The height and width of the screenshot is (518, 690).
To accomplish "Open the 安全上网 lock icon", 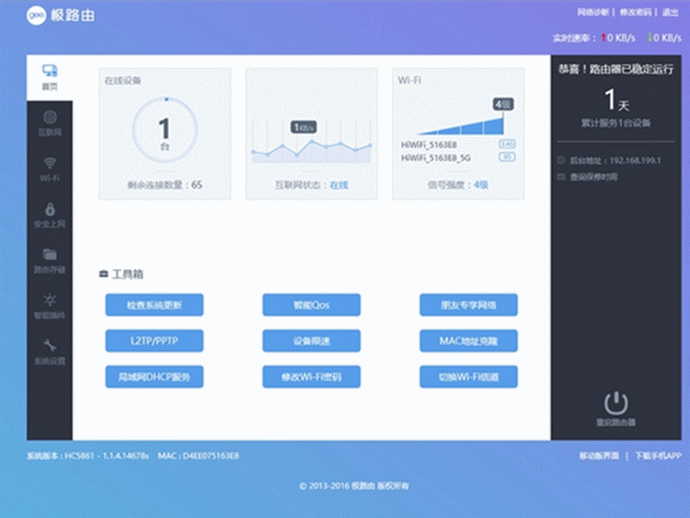I will pos(50,209).
